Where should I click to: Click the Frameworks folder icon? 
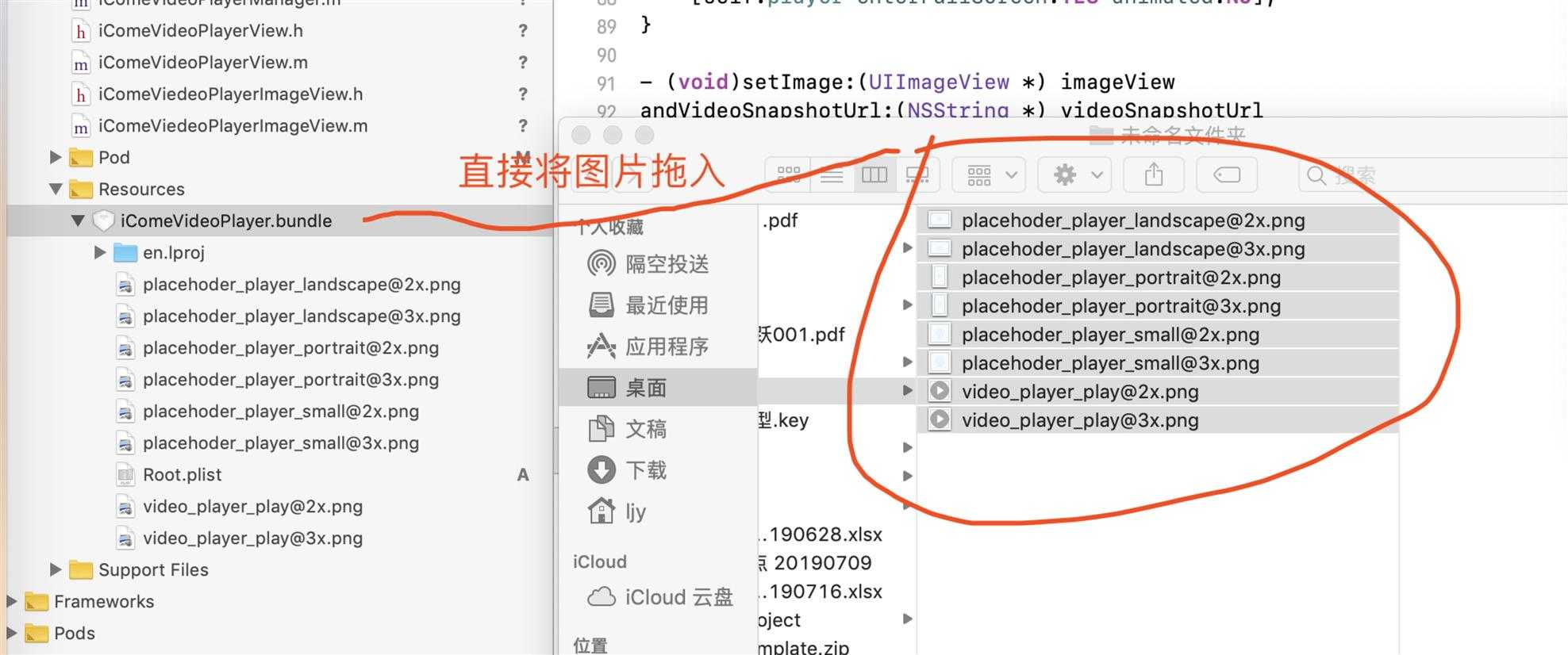[37, 601]
